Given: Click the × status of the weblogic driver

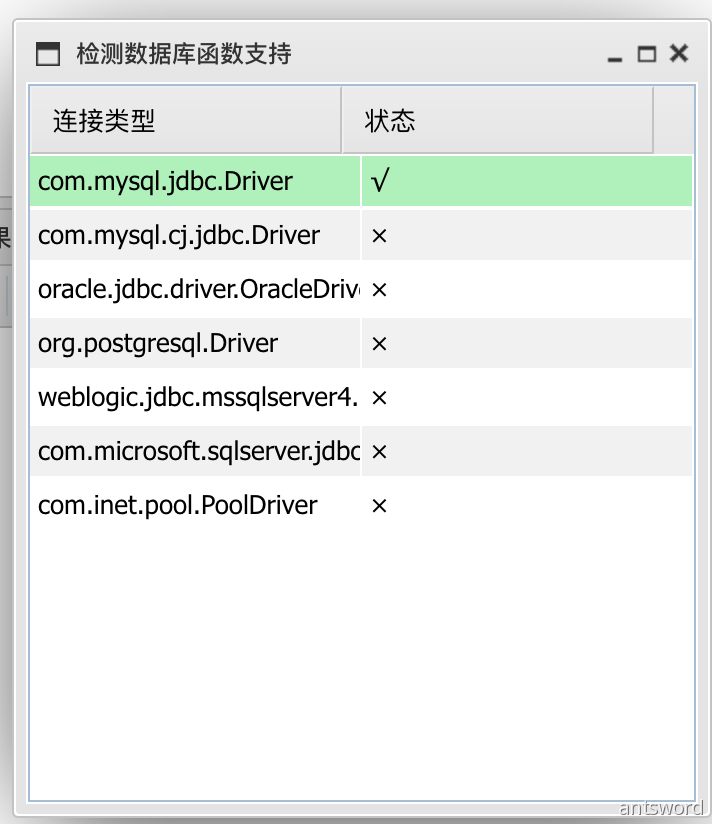Looking at the screenshot, I should 379,397.
